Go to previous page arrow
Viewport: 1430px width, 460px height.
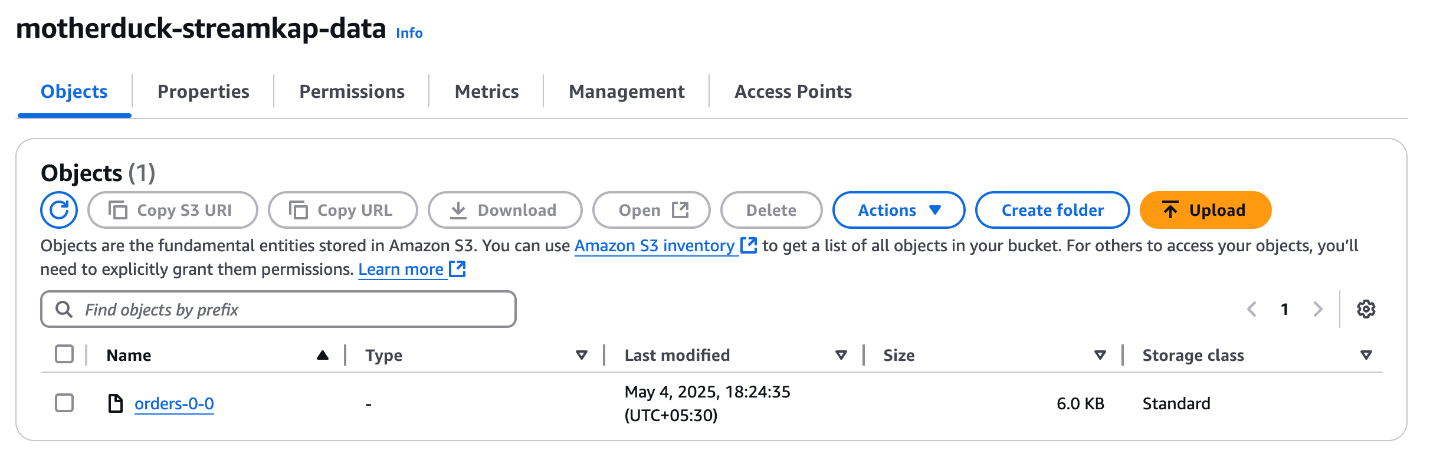coord(1251,309)
